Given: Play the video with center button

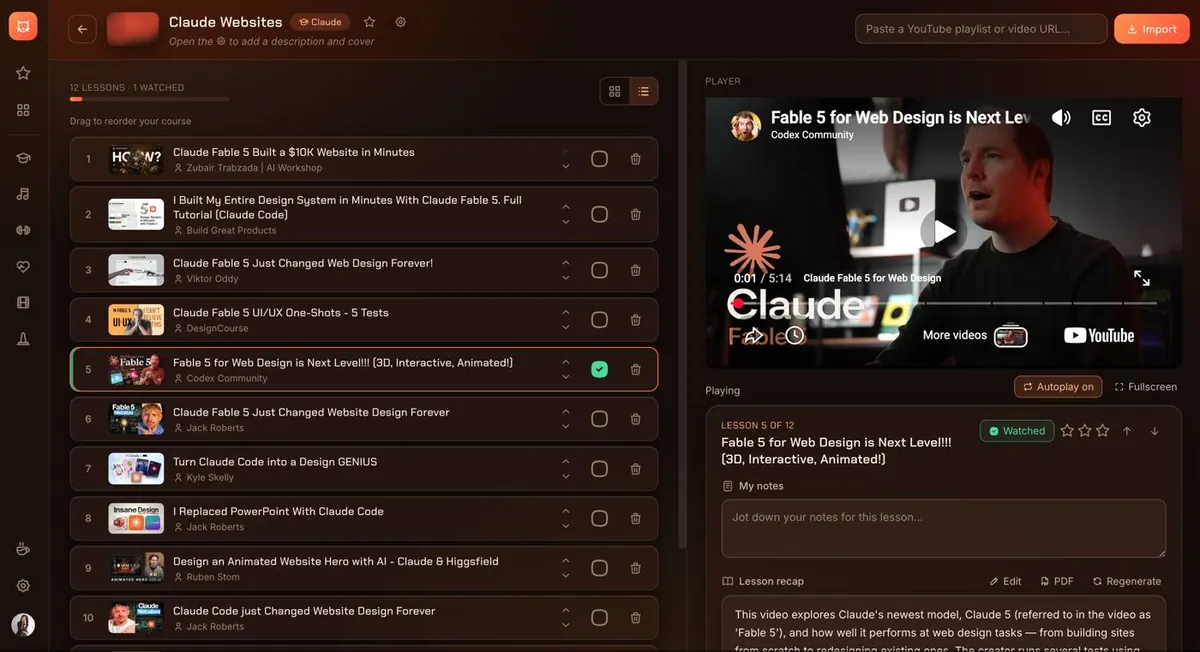Looking at the screenshot, I should (x=942, y=232).
